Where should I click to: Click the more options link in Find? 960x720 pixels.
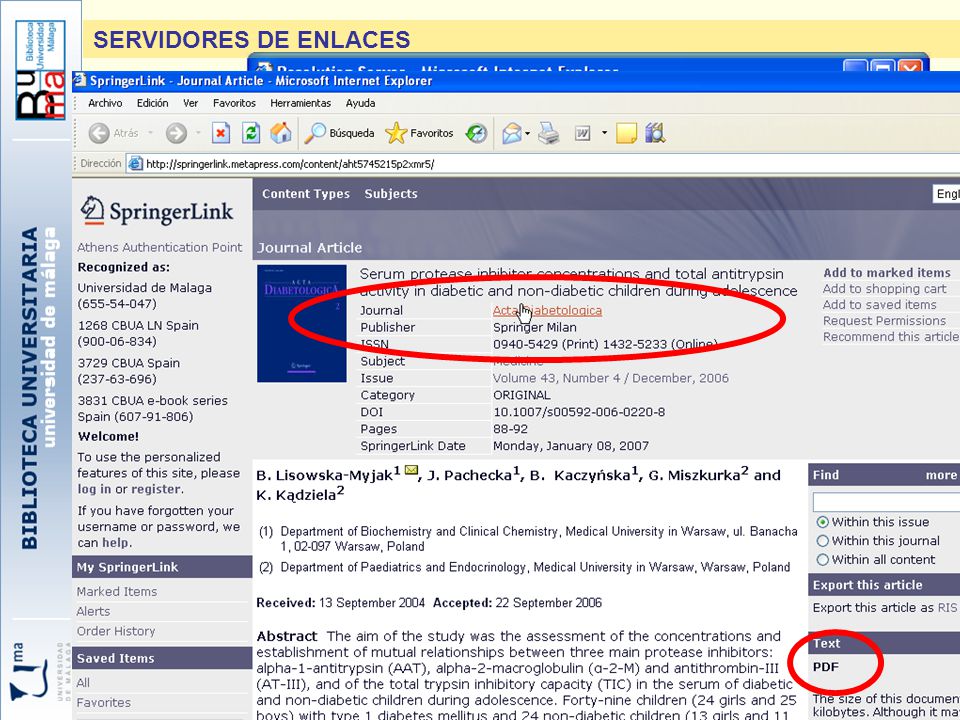coord(941,475)
